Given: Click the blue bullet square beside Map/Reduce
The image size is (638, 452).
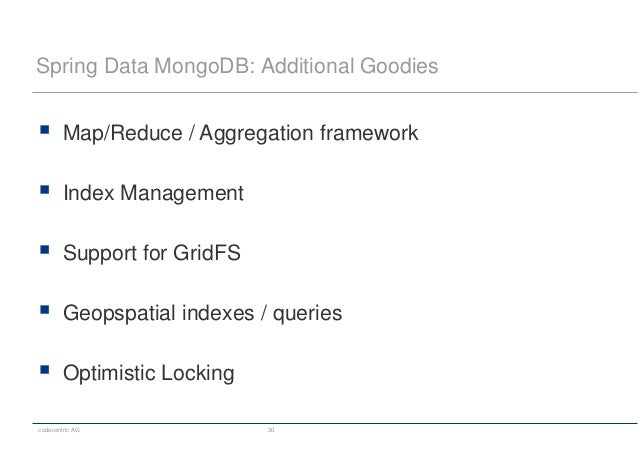Looking at the screenshot, I should point(45,130).
